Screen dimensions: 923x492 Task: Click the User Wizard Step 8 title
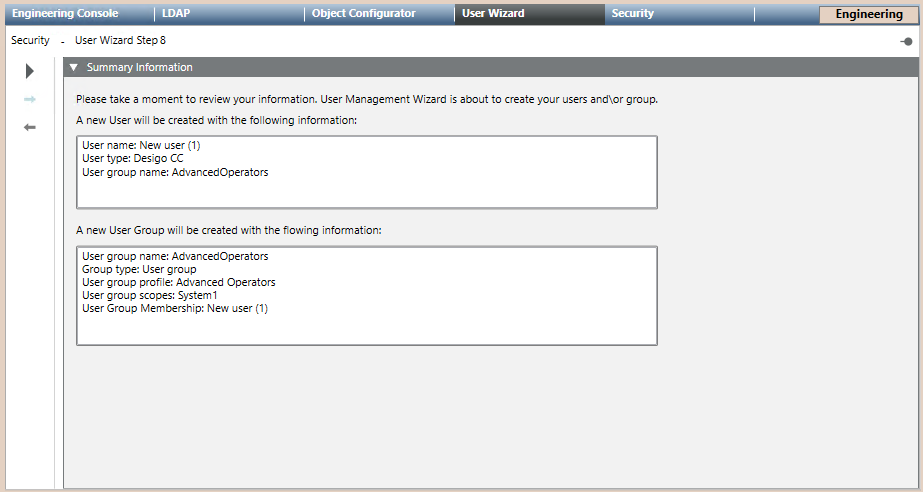coord(120,41)
